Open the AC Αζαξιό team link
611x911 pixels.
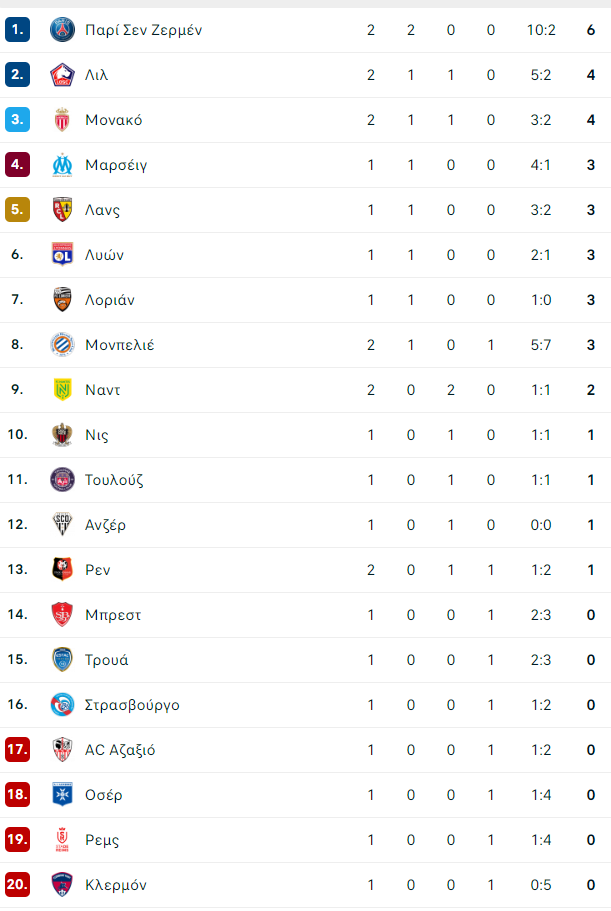[x=120, y=750]
